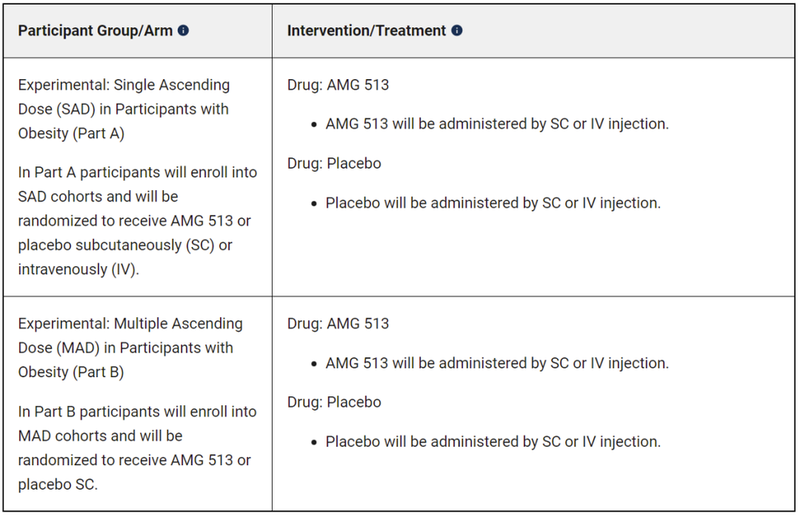Image resolution: width=800 pixels, height=517 pixels.
Task: Select the Participant Group/Arm column header text
Action: pos(95,30)
